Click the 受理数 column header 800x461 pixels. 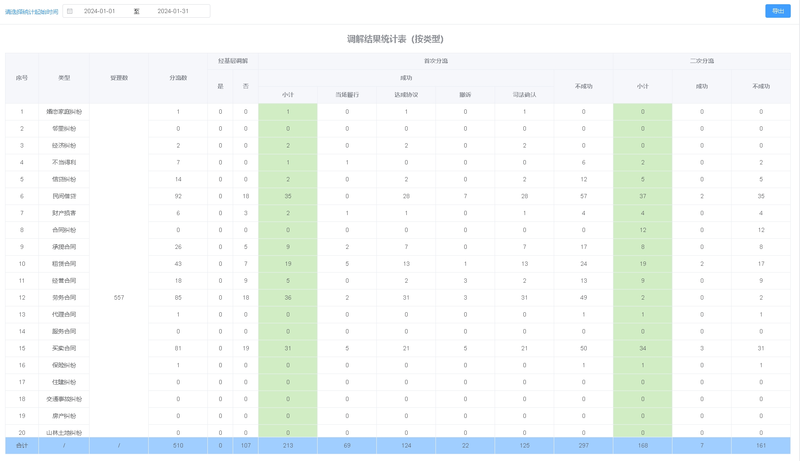click(x=119, y=78)
